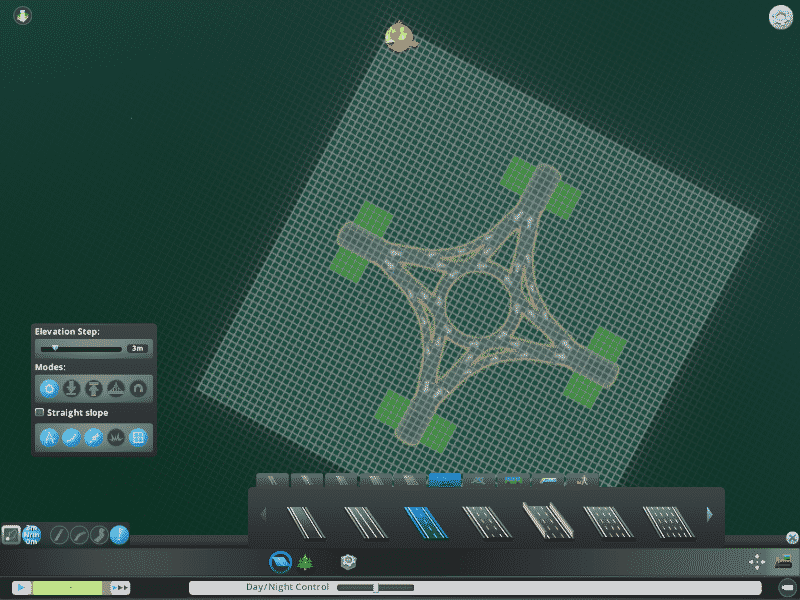Switch to the first road type tab
The height and width of the screenshot is (600, 800).
pos(273,480)
